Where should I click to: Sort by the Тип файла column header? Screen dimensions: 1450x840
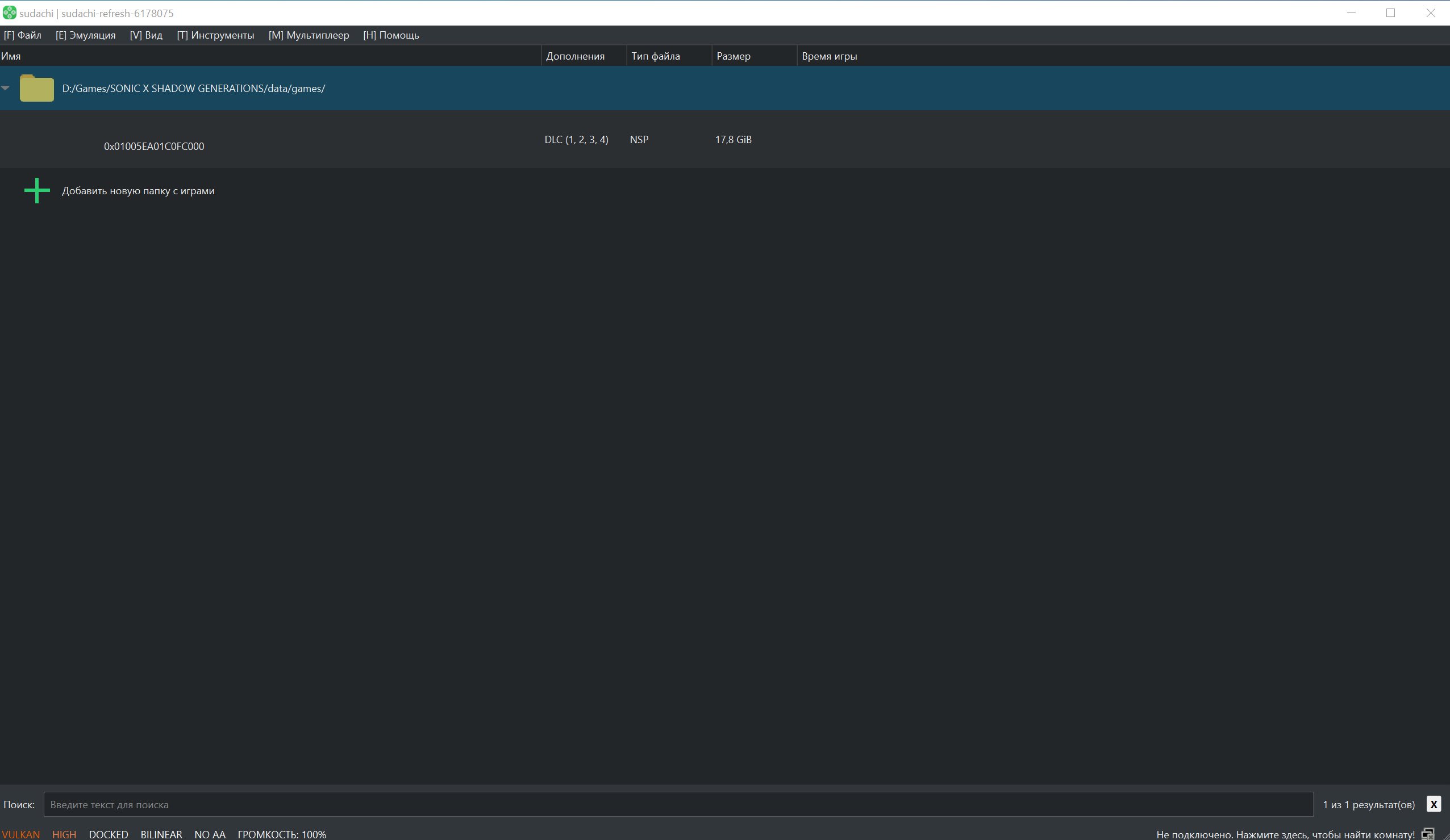(x=669, y=56)
